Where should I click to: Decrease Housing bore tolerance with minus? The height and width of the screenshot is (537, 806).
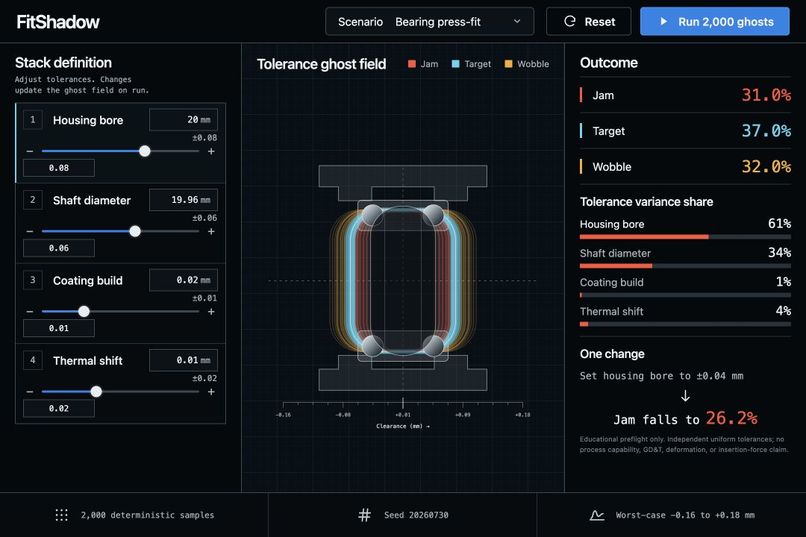point(30,152)
